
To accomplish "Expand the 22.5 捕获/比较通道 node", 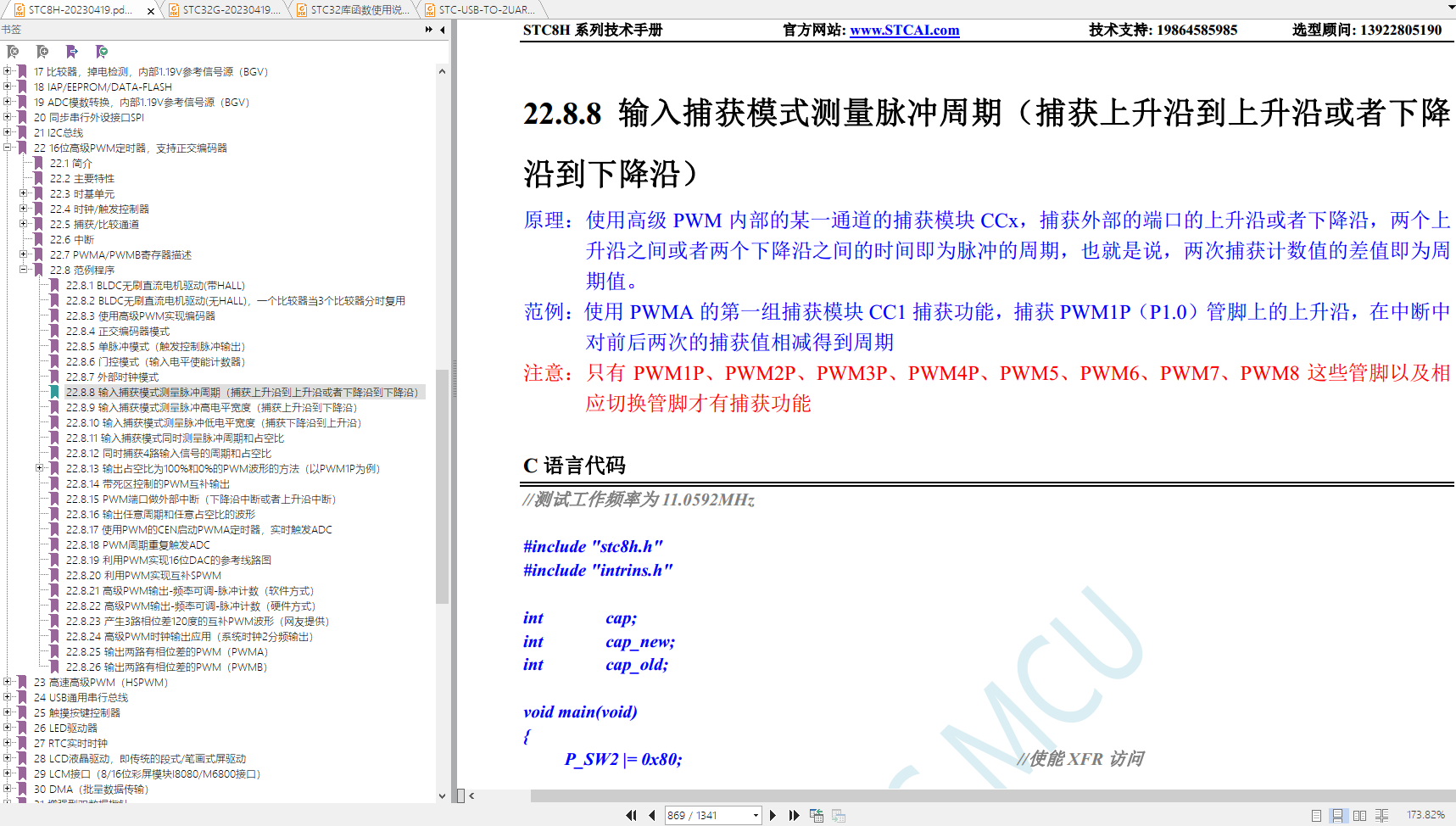I will tap(24, 224).
